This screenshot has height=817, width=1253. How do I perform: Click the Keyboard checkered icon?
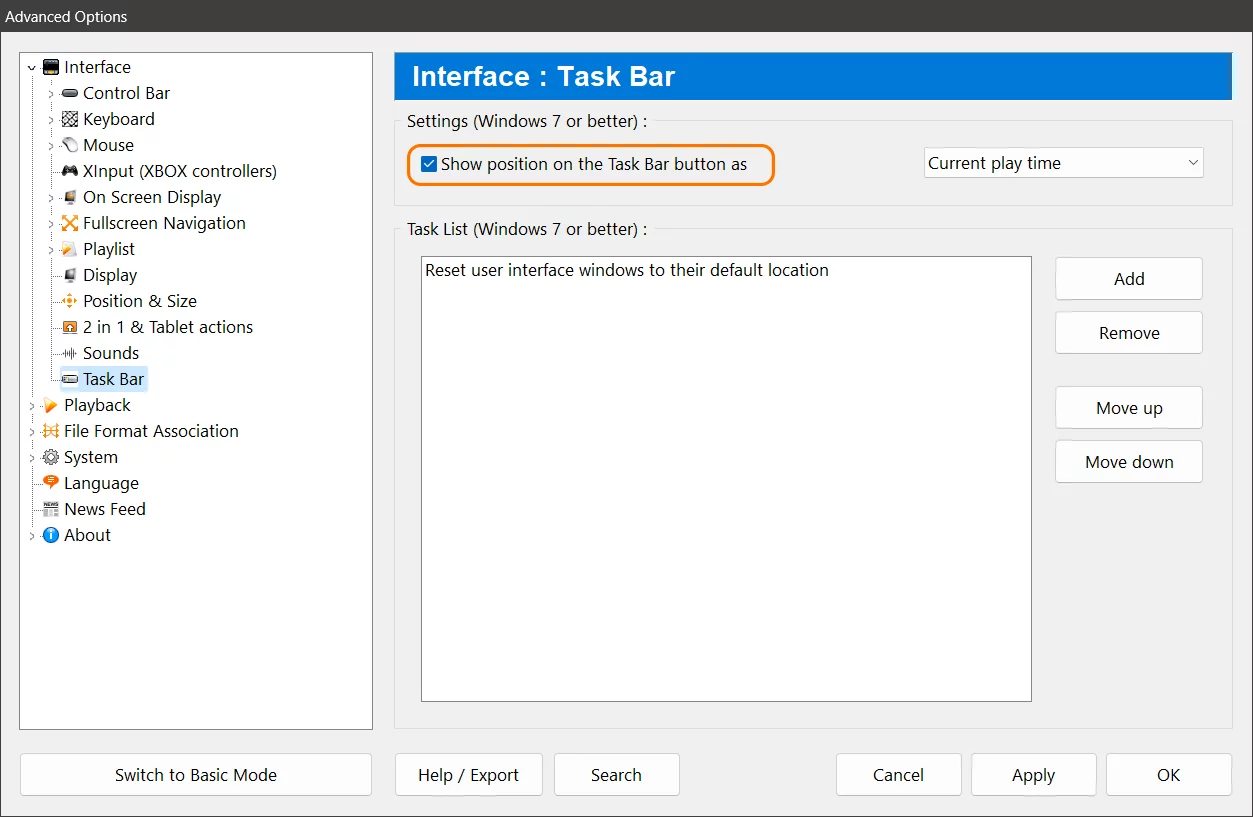(70, 119)
